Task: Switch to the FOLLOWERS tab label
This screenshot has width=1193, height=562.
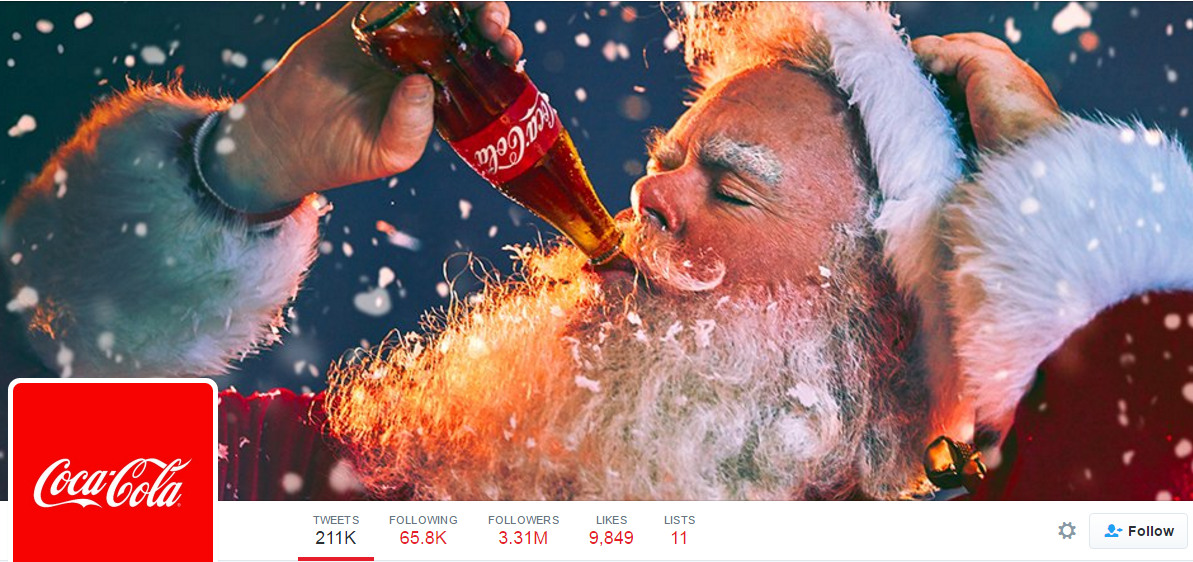Action: (523, 520)
